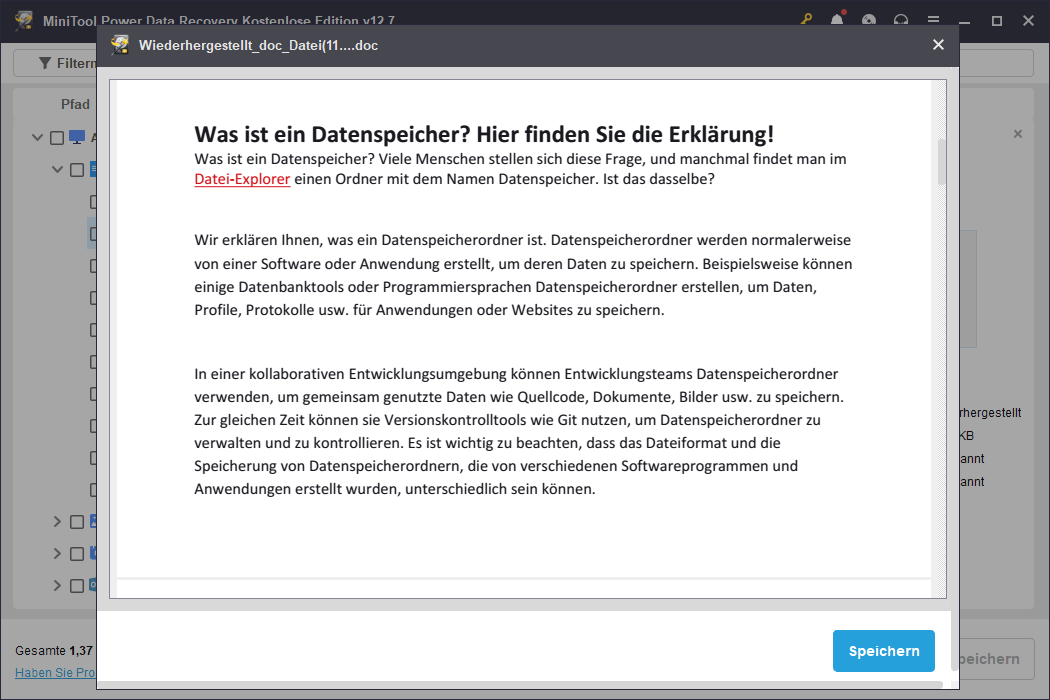Viewport: 1050px width, 700px height.
Task: Expand the bottom folder node in the sidebar
Action: coord(57,584)
